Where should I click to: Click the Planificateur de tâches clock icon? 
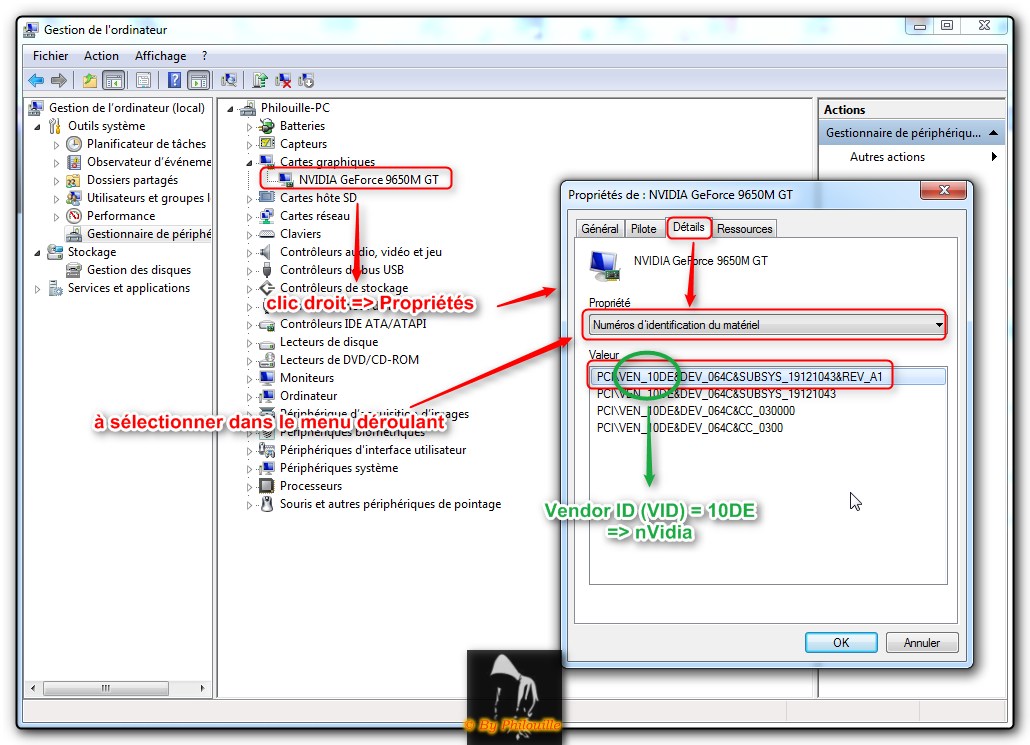tap(74, 143)
